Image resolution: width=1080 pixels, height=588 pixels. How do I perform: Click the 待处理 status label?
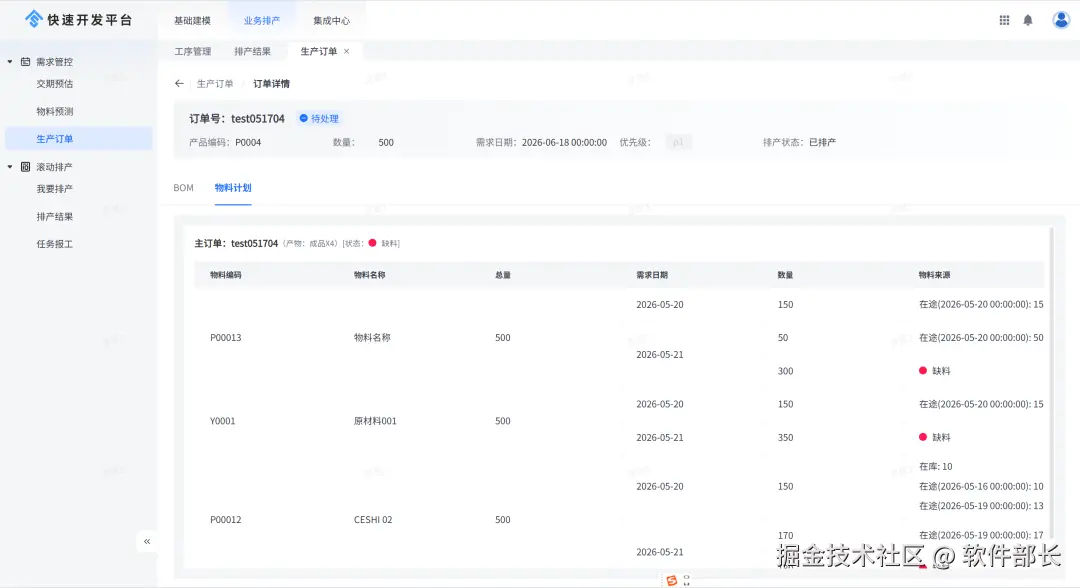(324, 118)
